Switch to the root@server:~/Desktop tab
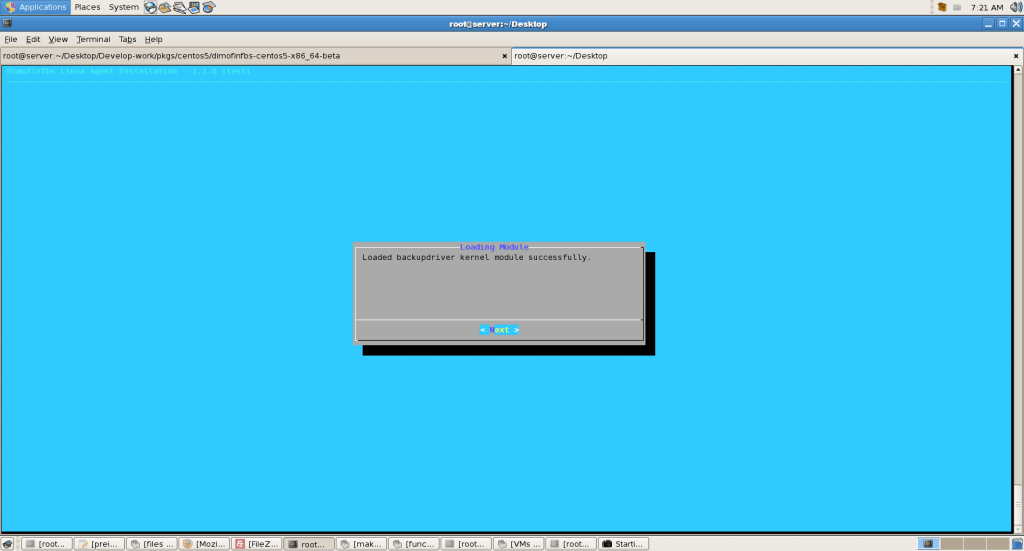 767,56
